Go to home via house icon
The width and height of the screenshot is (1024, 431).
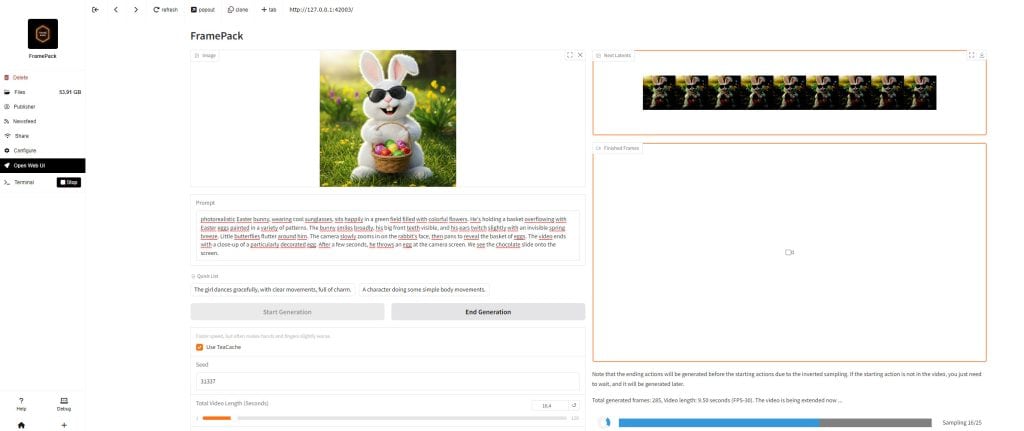(21, 425)
